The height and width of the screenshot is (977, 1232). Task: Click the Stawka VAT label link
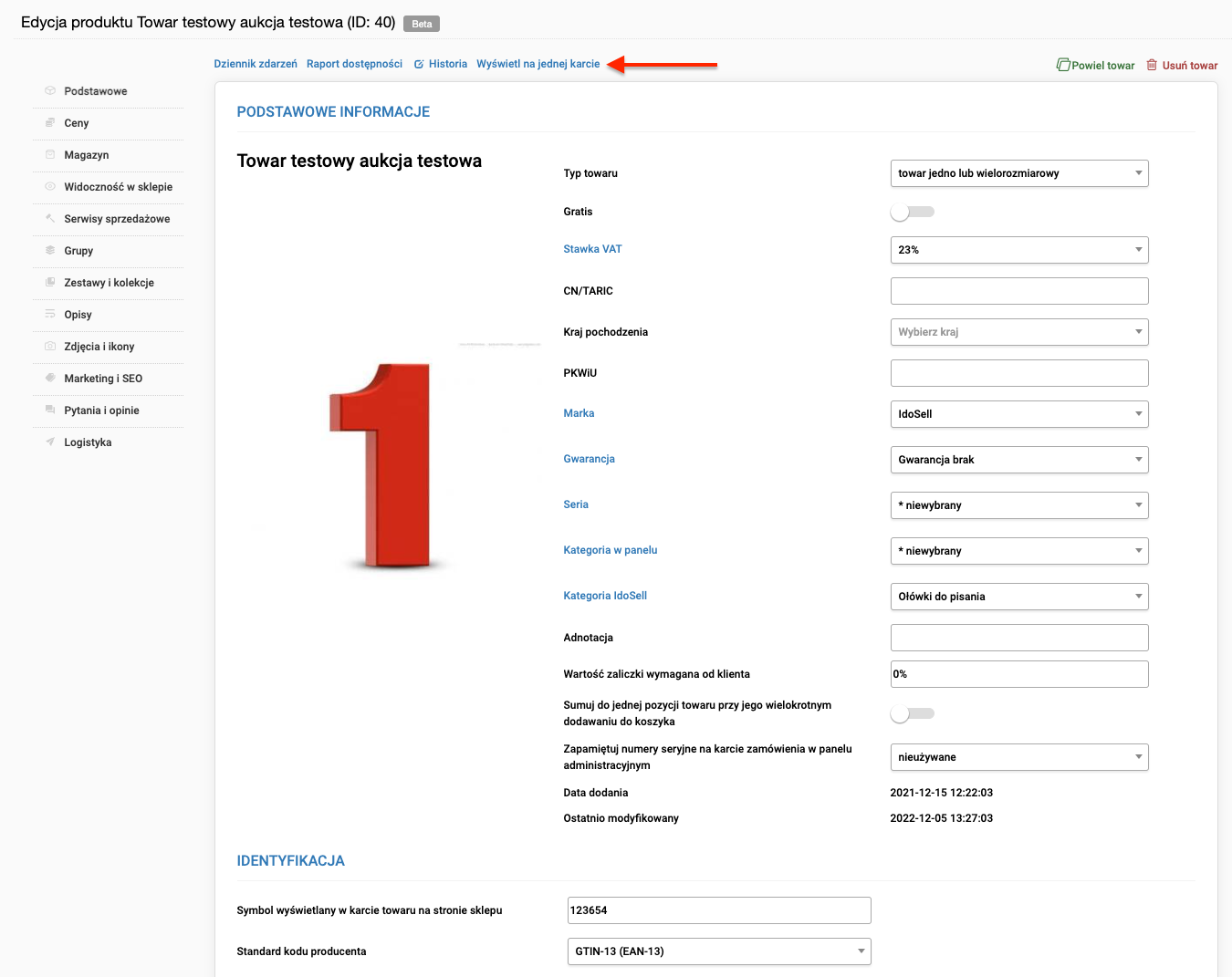tap(592, 249)
